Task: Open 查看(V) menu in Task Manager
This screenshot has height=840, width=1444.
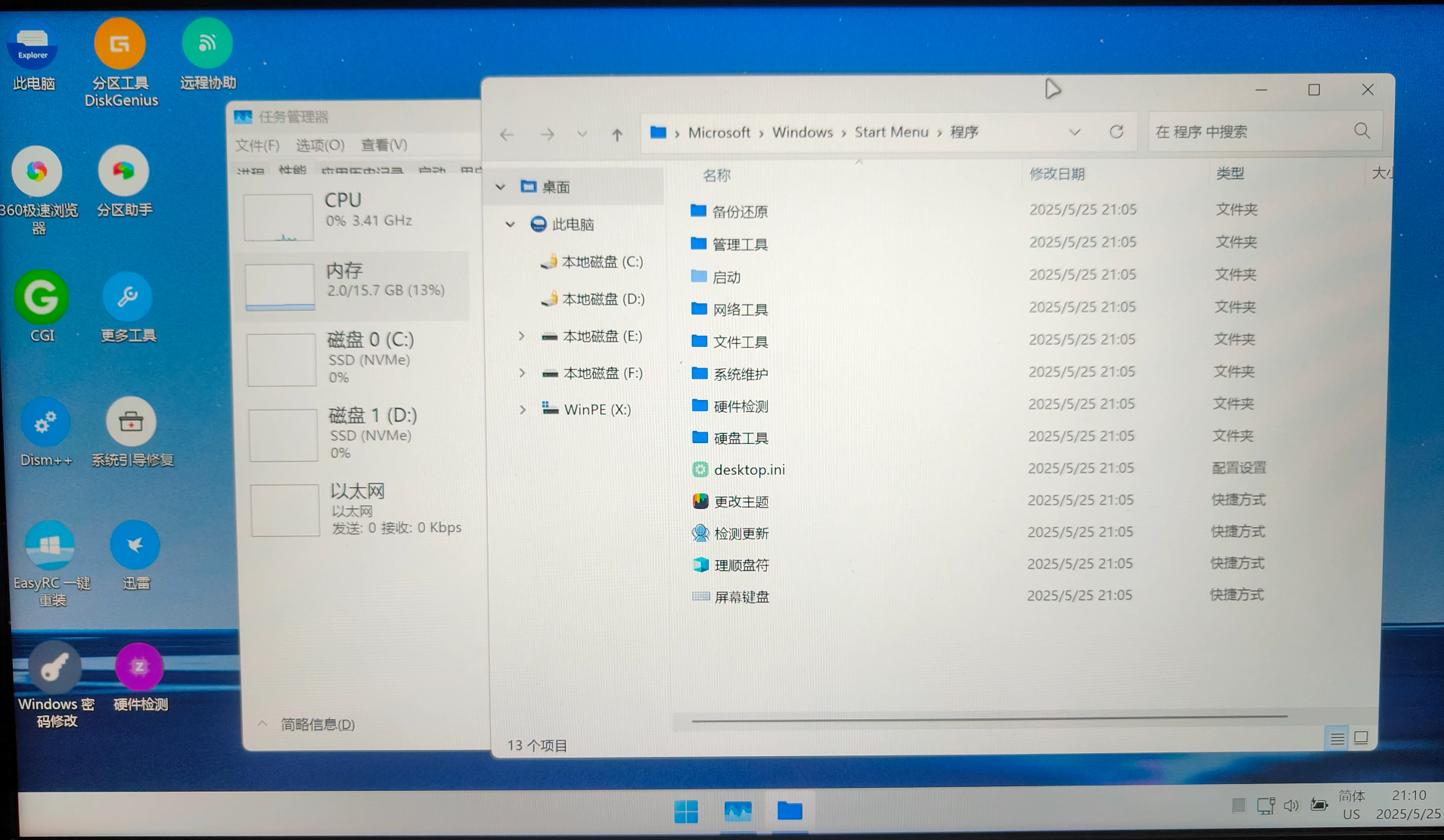Action: [384, 144]
